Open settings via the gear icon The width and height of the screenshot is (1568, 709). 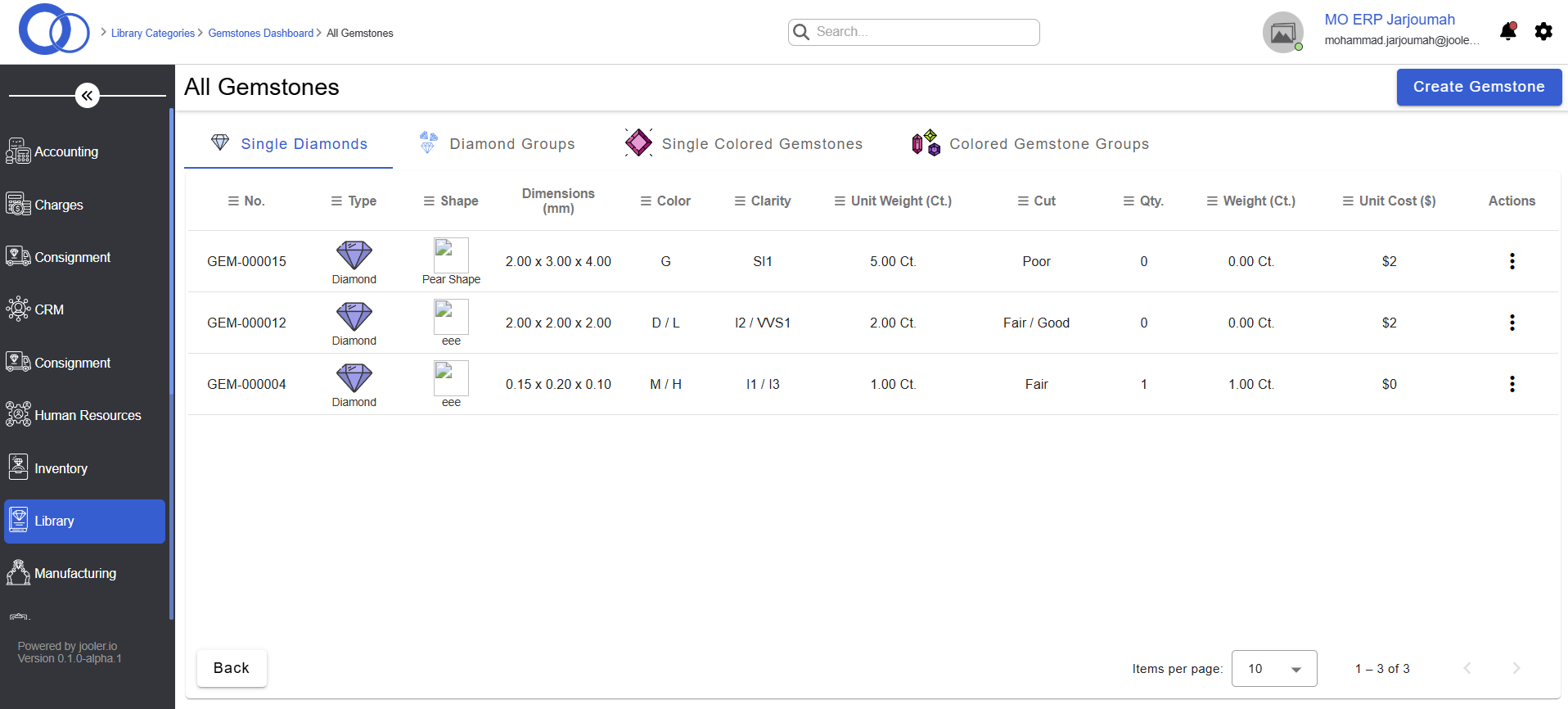pos(1543,32)
